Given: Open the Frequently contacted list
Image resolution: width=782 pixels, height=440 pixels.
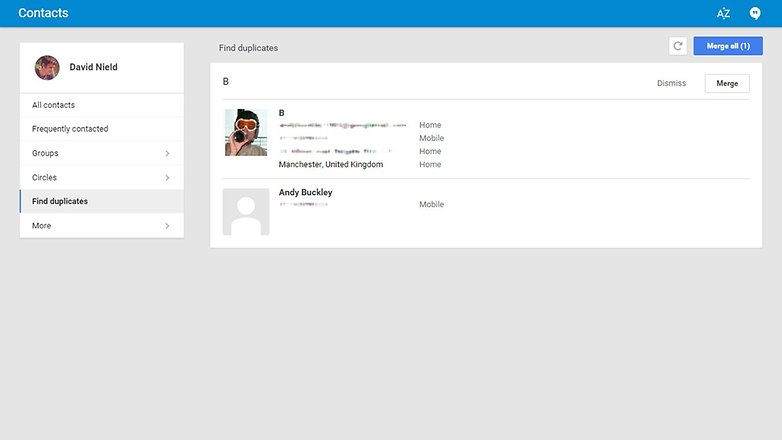Looking at the screenshot, I should (70, 129).
